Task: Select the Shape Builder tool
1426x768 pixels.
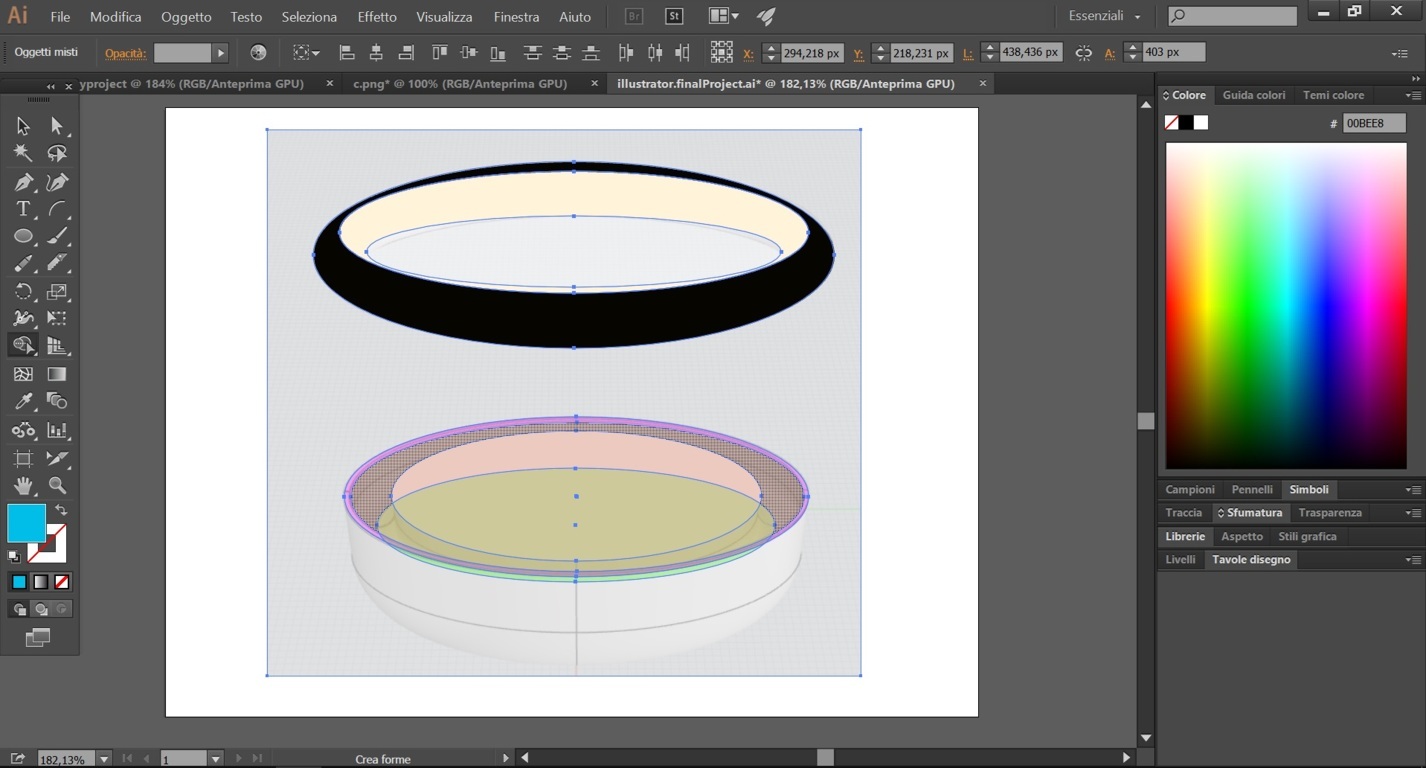Action: click(22, 344)
